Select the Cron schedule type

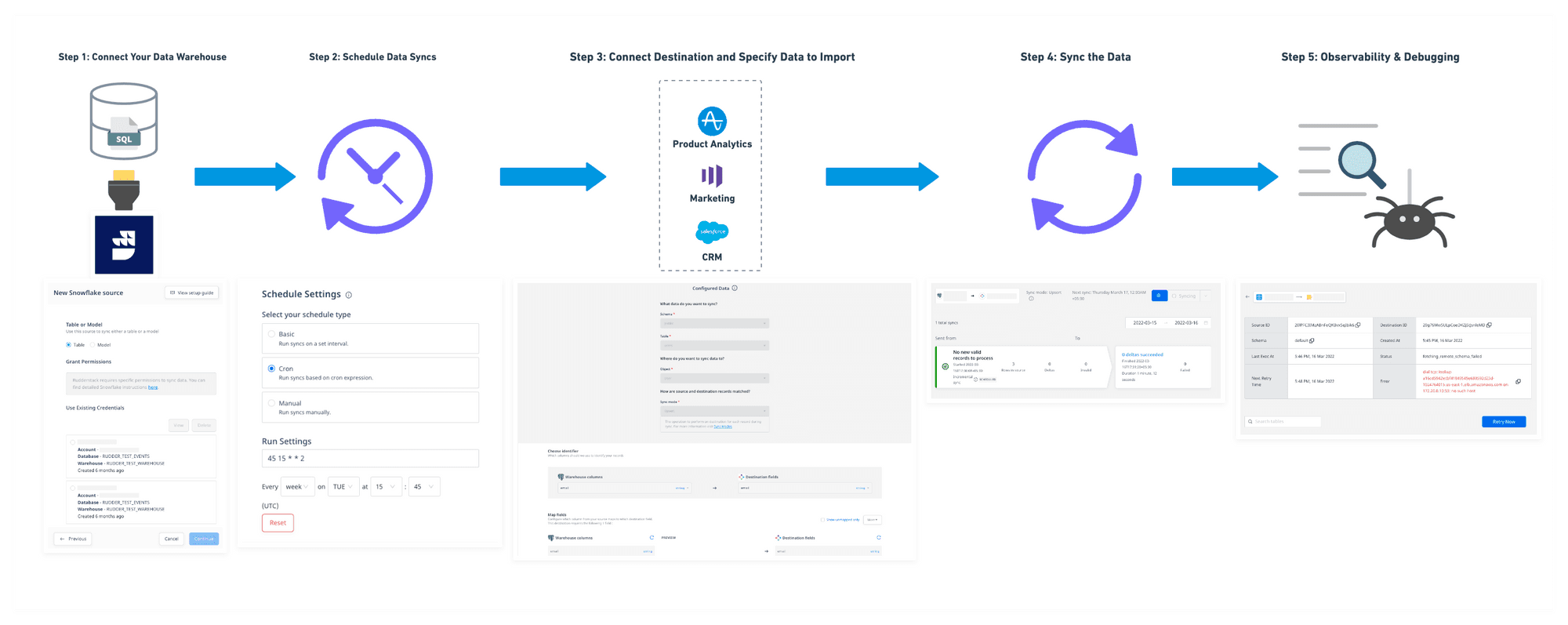click(272, 369)
